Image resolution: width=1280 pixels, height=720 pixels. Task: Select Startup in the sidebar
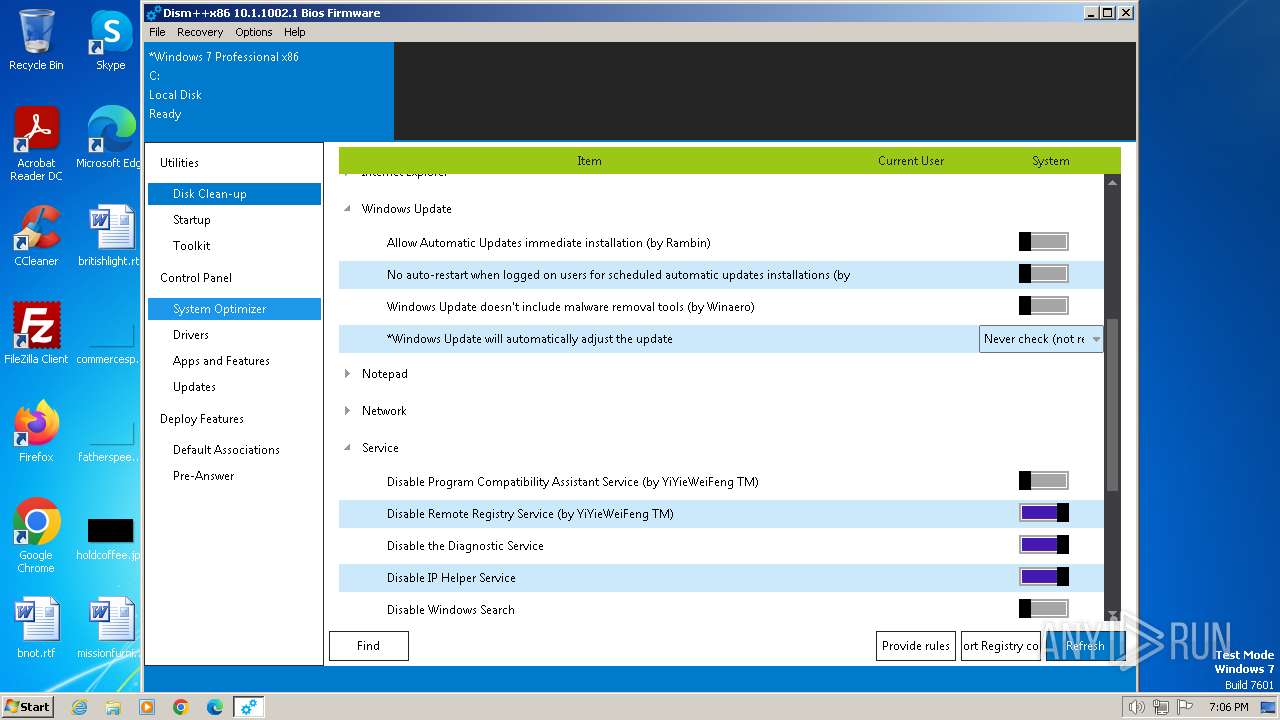(x=192, y=220)
